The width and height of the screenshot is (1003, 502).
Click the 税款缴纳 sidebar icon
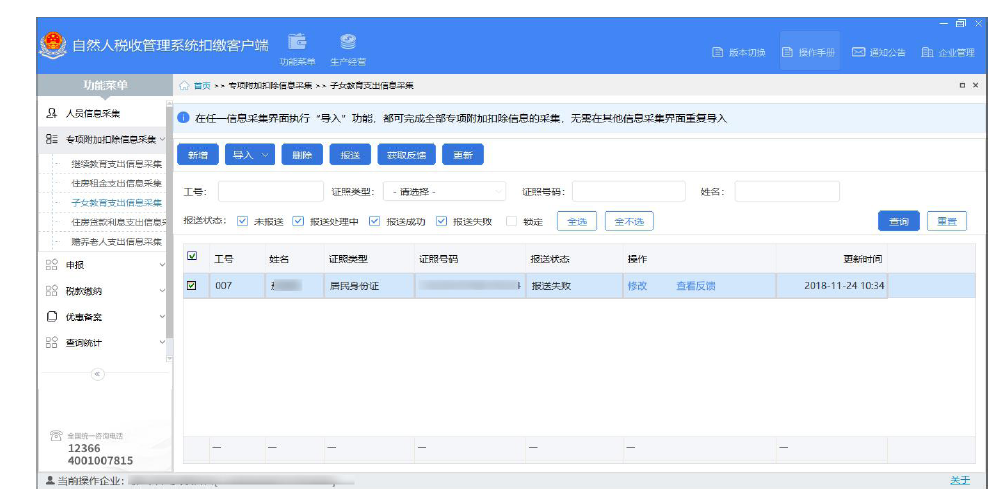52,291
